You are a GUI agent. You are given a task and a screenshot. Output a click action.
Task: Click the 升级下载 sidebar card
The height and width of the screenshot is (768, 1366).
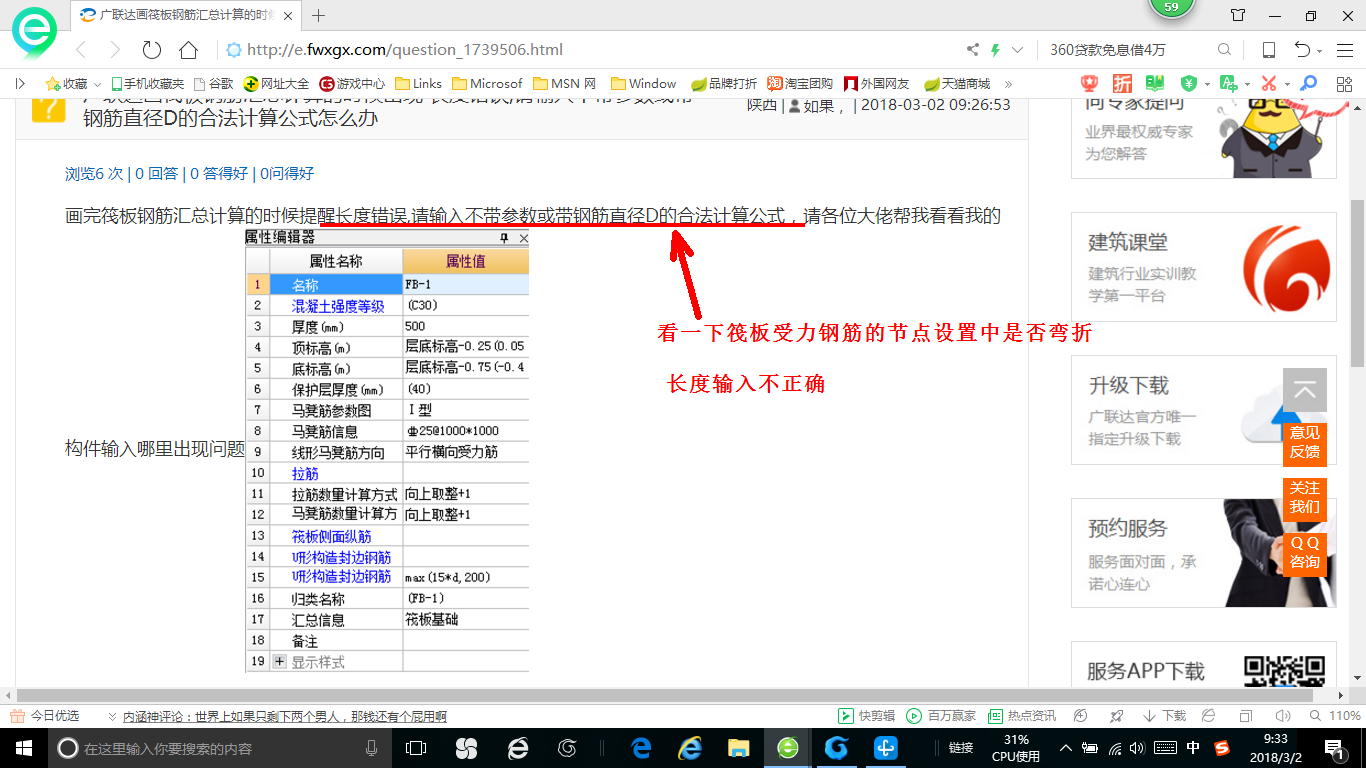click(x=1203, y=409)
